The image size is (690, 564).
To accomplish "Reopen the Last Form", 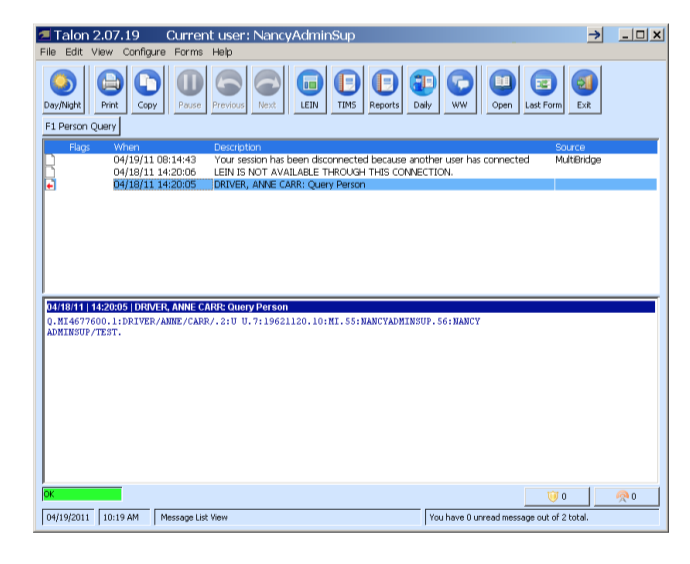I will click(543, 90).
